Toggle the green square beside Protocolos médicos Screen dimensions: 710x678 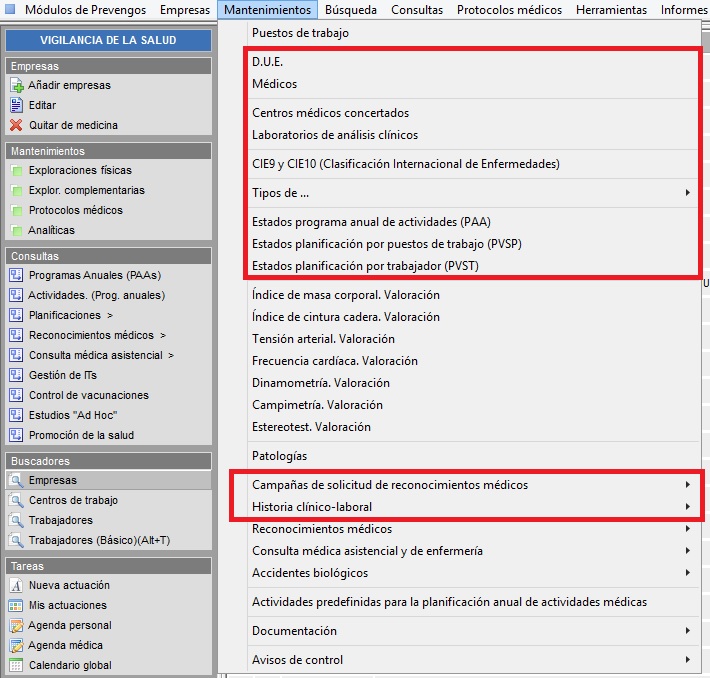click(x=16, y=211)
